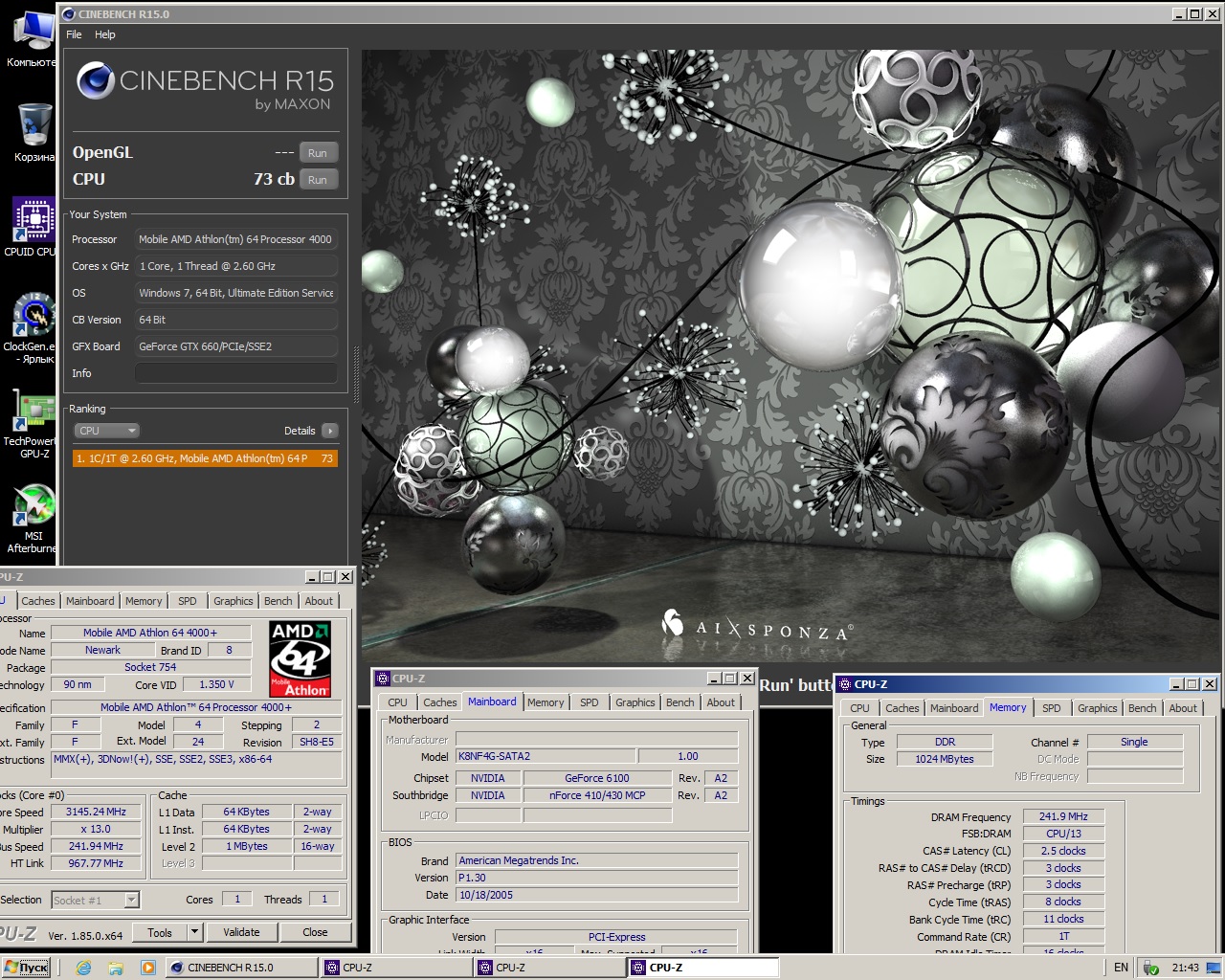This screenshot has height=980, width=1225.
Task: Open the ranking CPU dropdown
Action: (107, 431)
